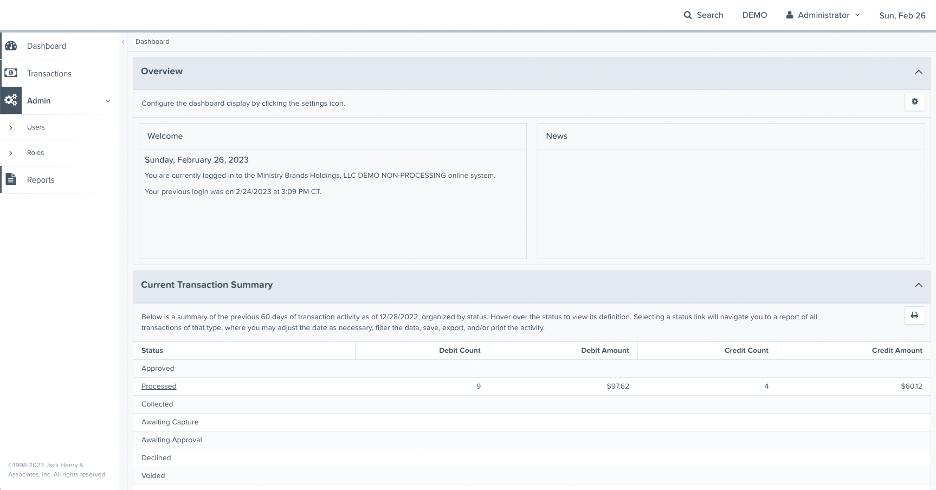Expand the Users submenu arrow

pyautogui.click(x=10, y=128)
